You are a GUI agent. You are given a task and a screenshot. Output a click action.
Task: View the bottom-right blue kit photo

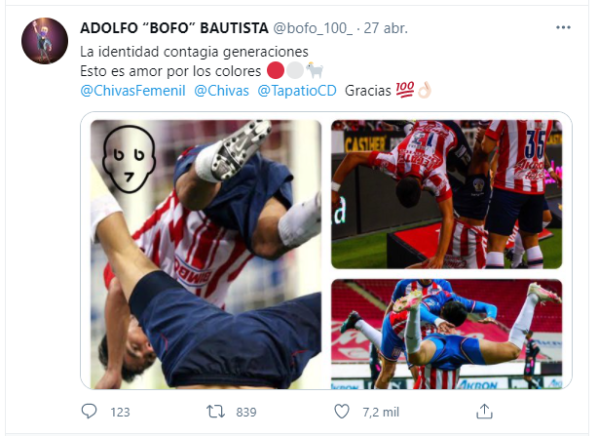tap(447, 334)
